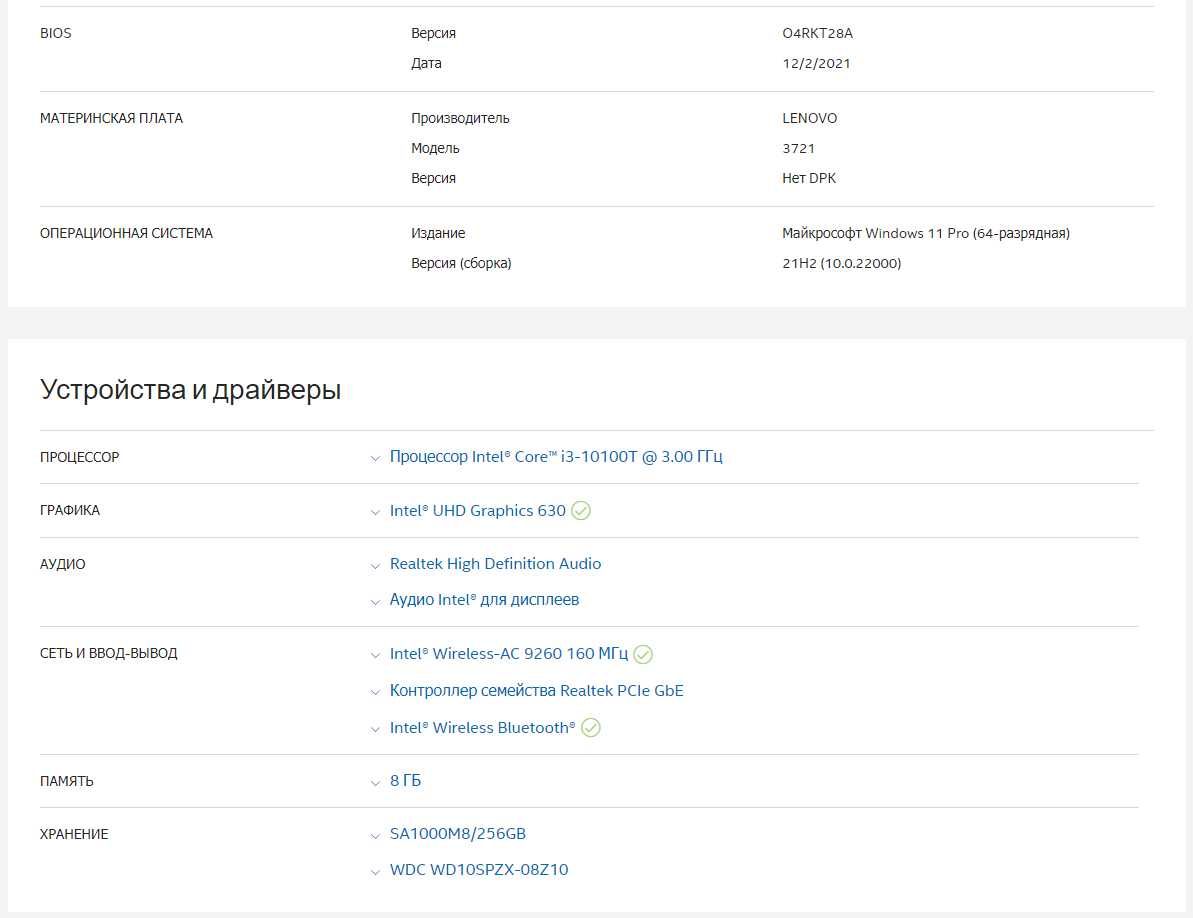1193x918 pixels.
Task: Click the ОПЕРАЦИОННАЯ СИСТЕМА section label
Action: point(126,233)
